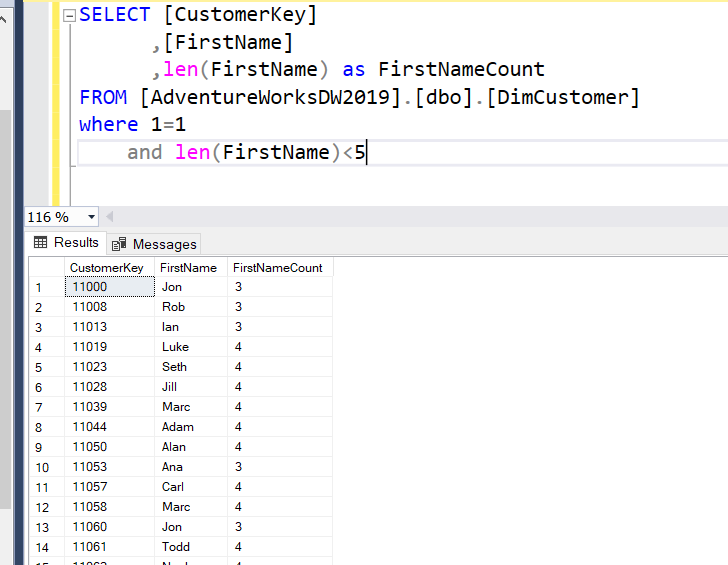Click the FirstNameCount column header
Image resolution: width=728 pixels, height=565 pixels.
click(x=280, y=268)
